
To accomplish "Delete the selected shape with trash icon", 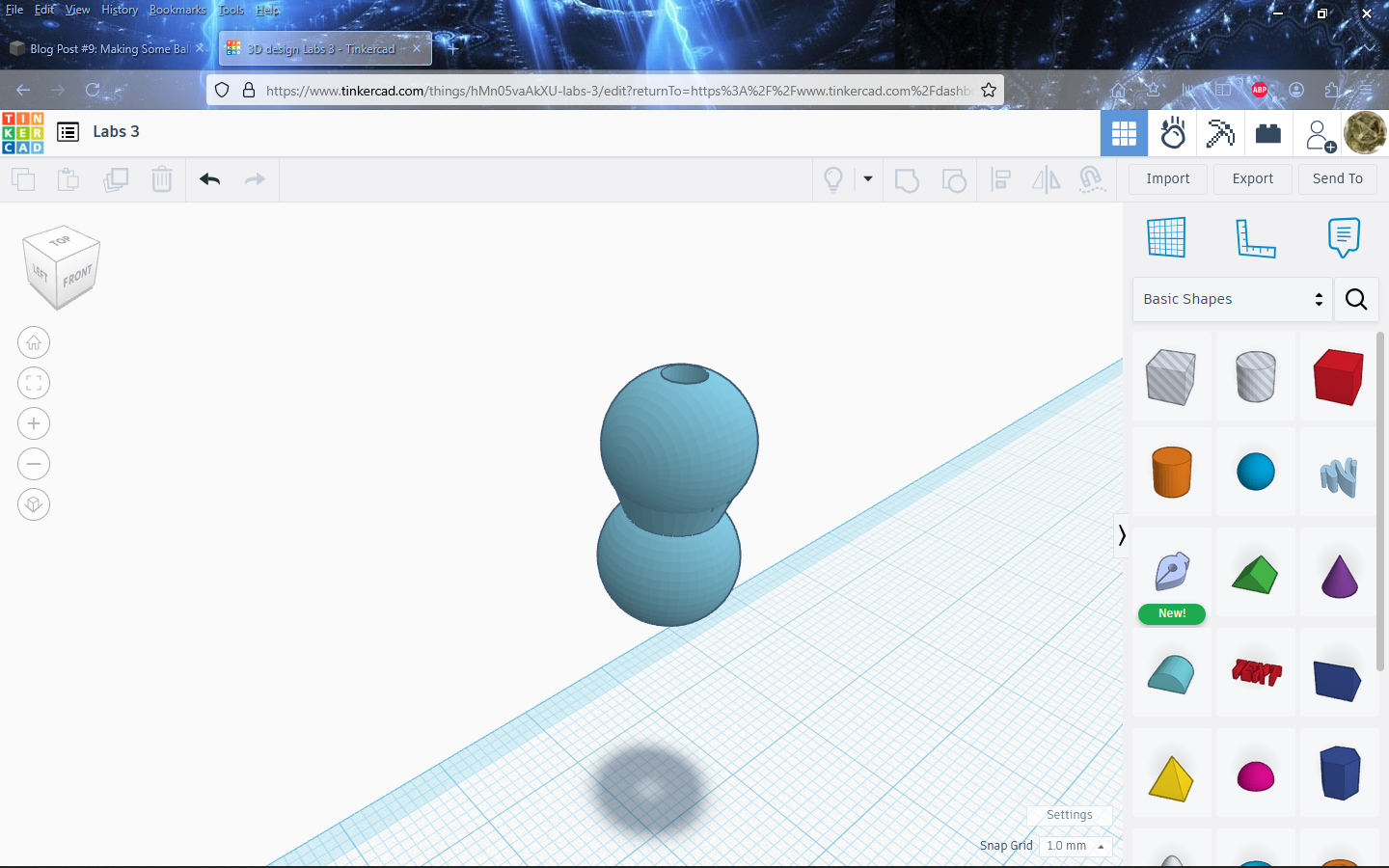I will point(162,179).
